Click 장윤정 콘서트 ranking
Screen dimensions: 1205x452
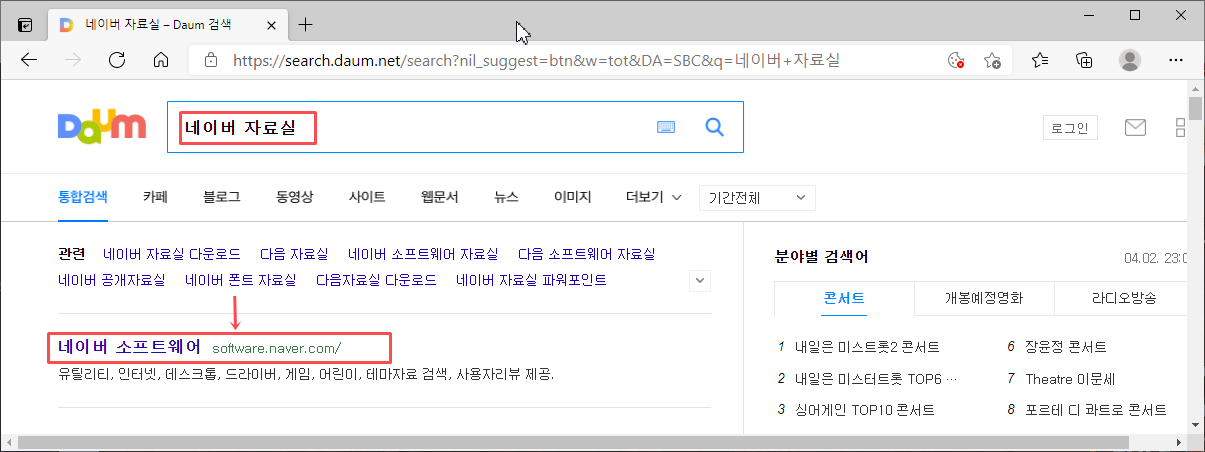tap(1066, 348)
